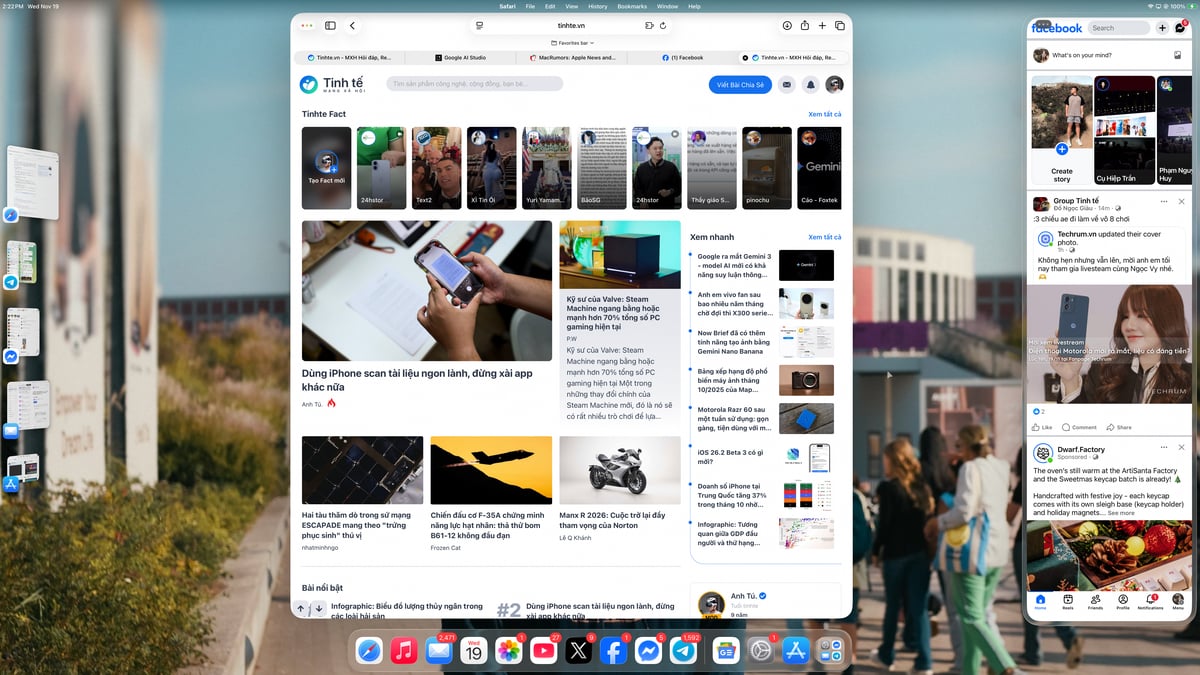Viewport: 1200px width, 675px height.
Task: Like the Techrum.vn Facebook post
Action: click(1042, 427)
